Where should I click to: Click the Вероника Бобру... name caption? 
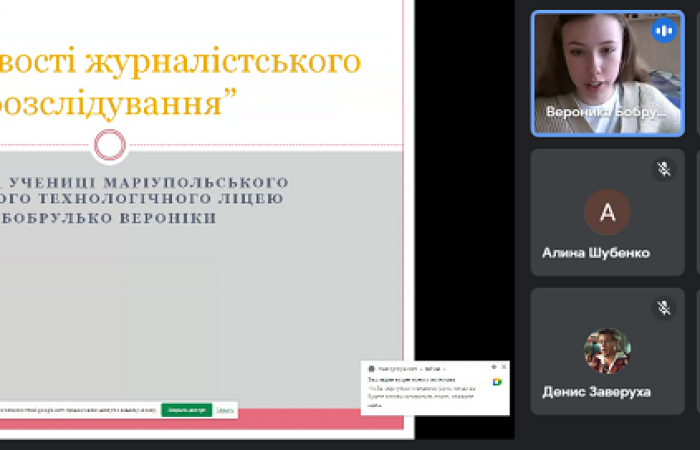tap(605, 112)
